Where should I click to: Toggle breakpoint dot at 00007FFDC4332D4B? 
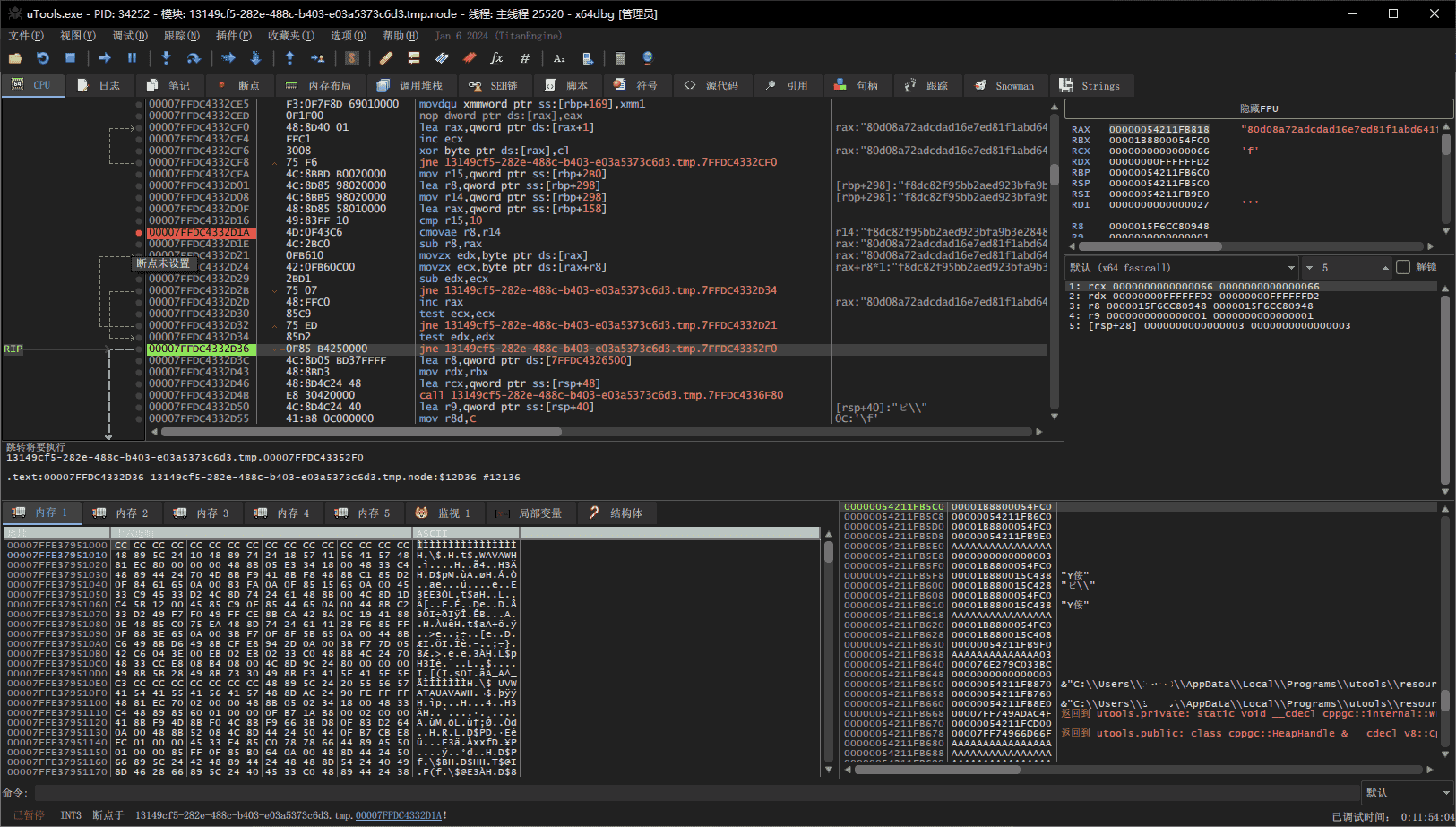pos(139,395)
